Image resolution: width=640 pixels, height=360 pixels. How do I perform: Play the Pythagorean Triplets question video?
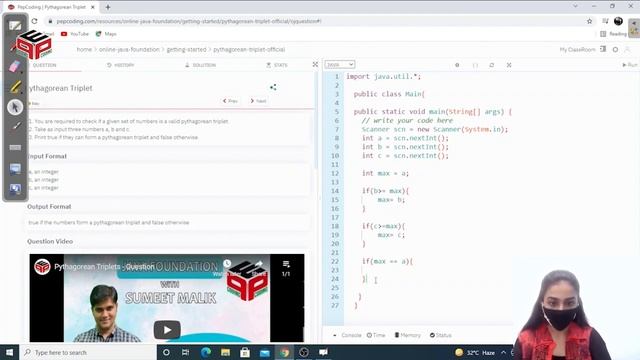[167, 329]
